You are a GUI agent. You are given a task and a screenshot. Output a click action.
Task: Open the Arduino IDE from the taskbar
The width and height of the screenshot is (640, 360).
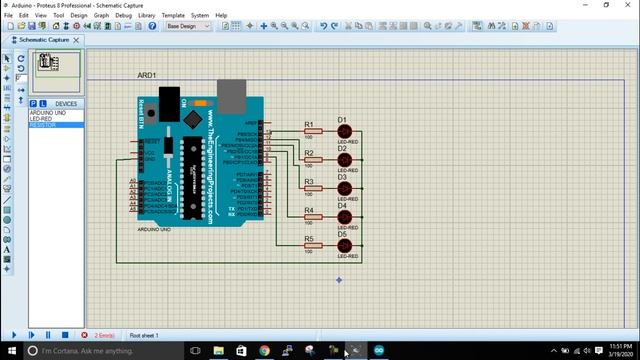[379, 351]
